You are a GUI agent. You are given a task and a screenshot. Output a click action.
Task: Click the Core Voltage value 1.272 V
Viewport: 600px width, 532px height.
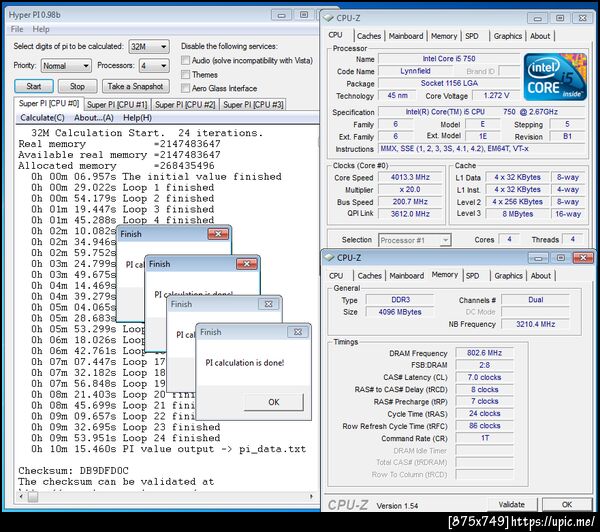tap(496, 95)
